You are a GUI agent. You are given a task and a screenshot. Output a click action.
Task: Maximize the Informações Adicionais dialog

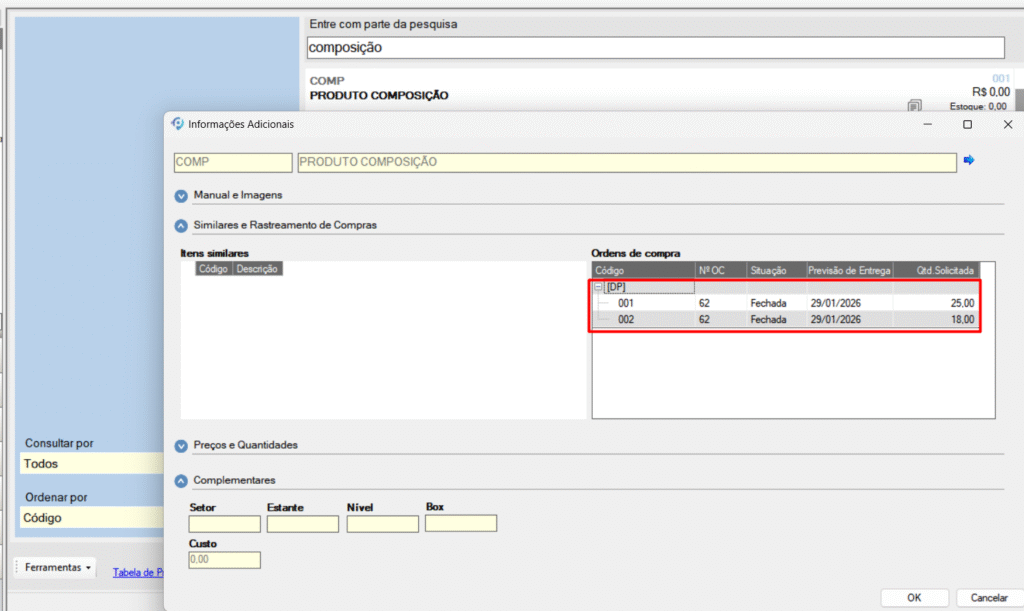[967, 124]
